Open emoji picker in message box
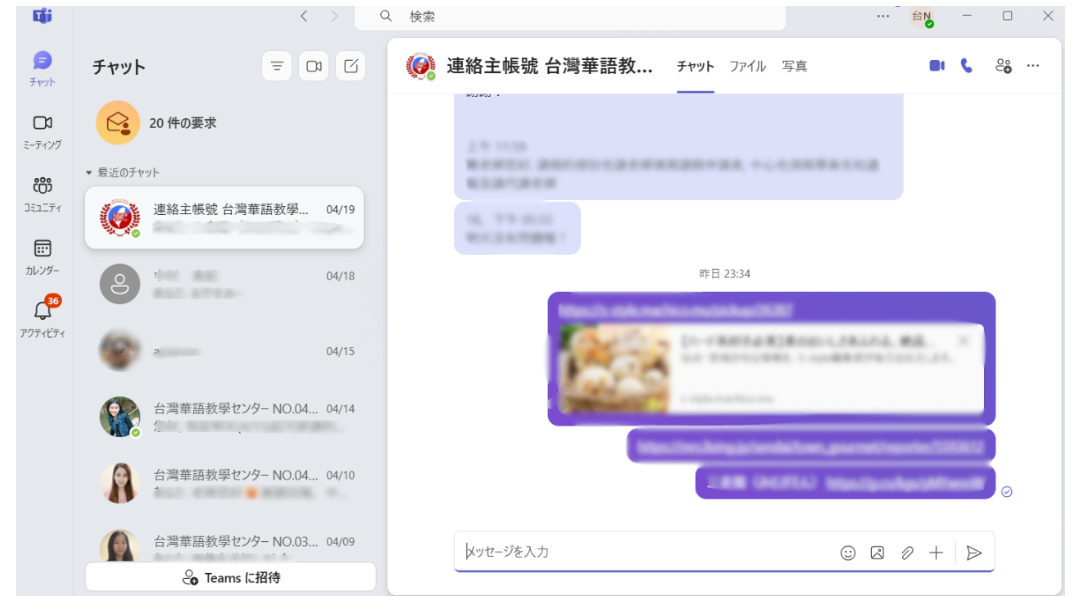This screenshot has height=596, width=1075. click(x=848, y=552)
